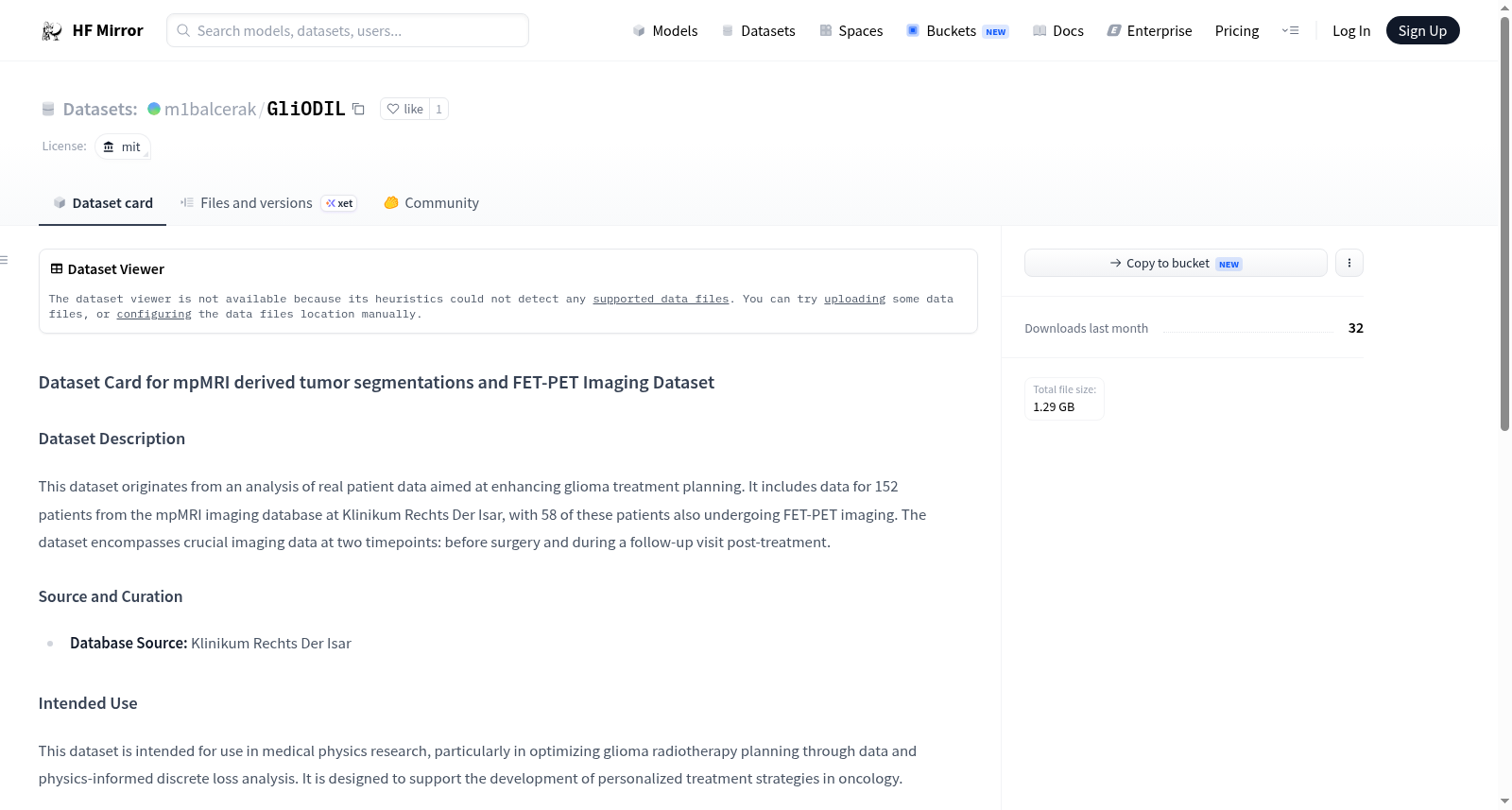Click the Datasets stack icon in breadcrumb
1512x810 pixels.
click(x=48, y=109)
